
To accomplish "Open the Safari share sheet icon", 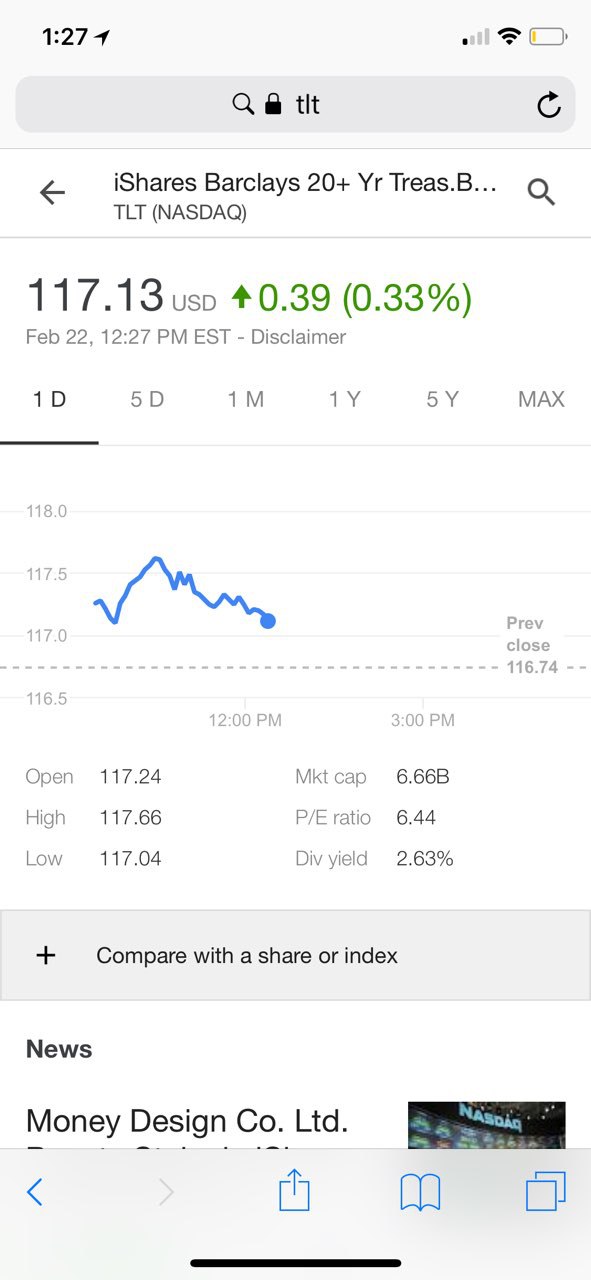I will pyautogui.click(x=294, y=1190).
